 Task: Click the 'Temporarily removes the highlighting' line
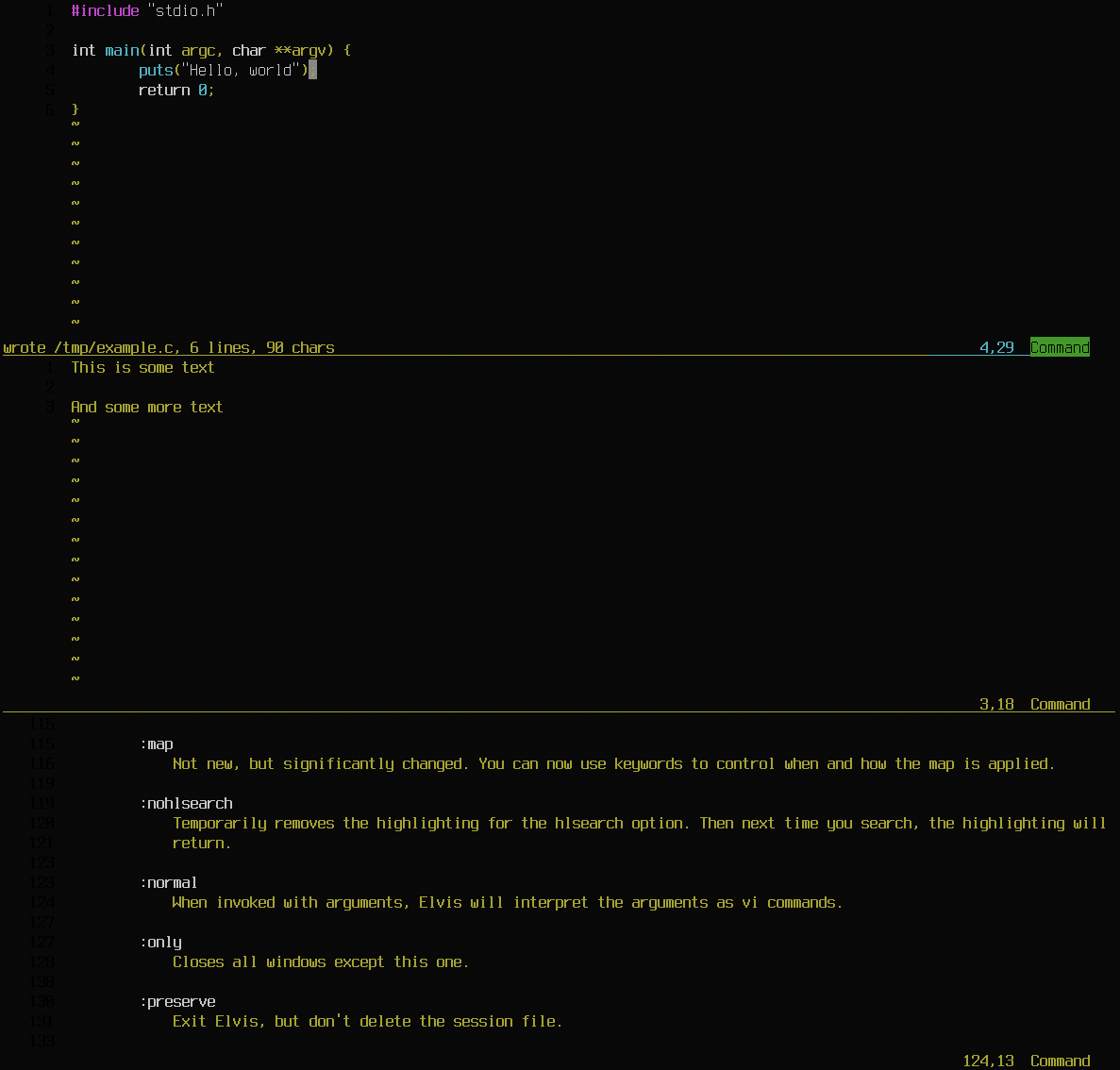pyautogui.click(x=640, y=824)
